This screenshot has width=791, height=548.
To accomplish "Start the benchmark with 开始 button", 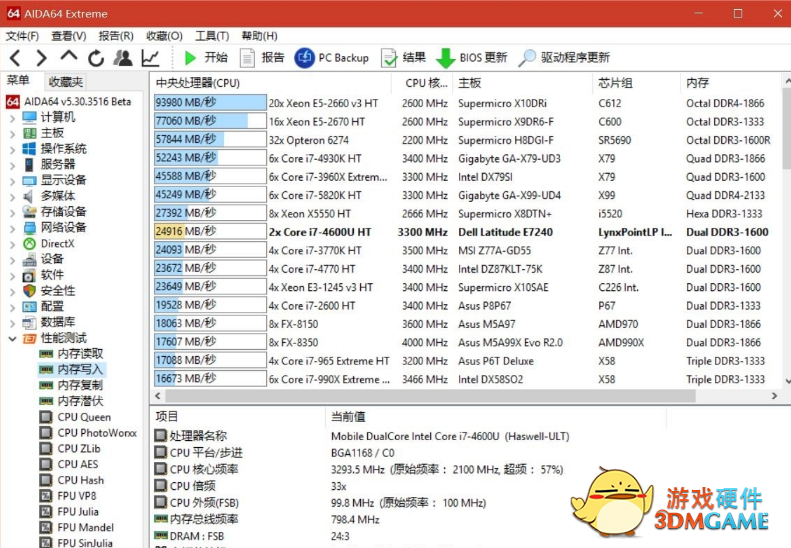I will coord(205,58).
